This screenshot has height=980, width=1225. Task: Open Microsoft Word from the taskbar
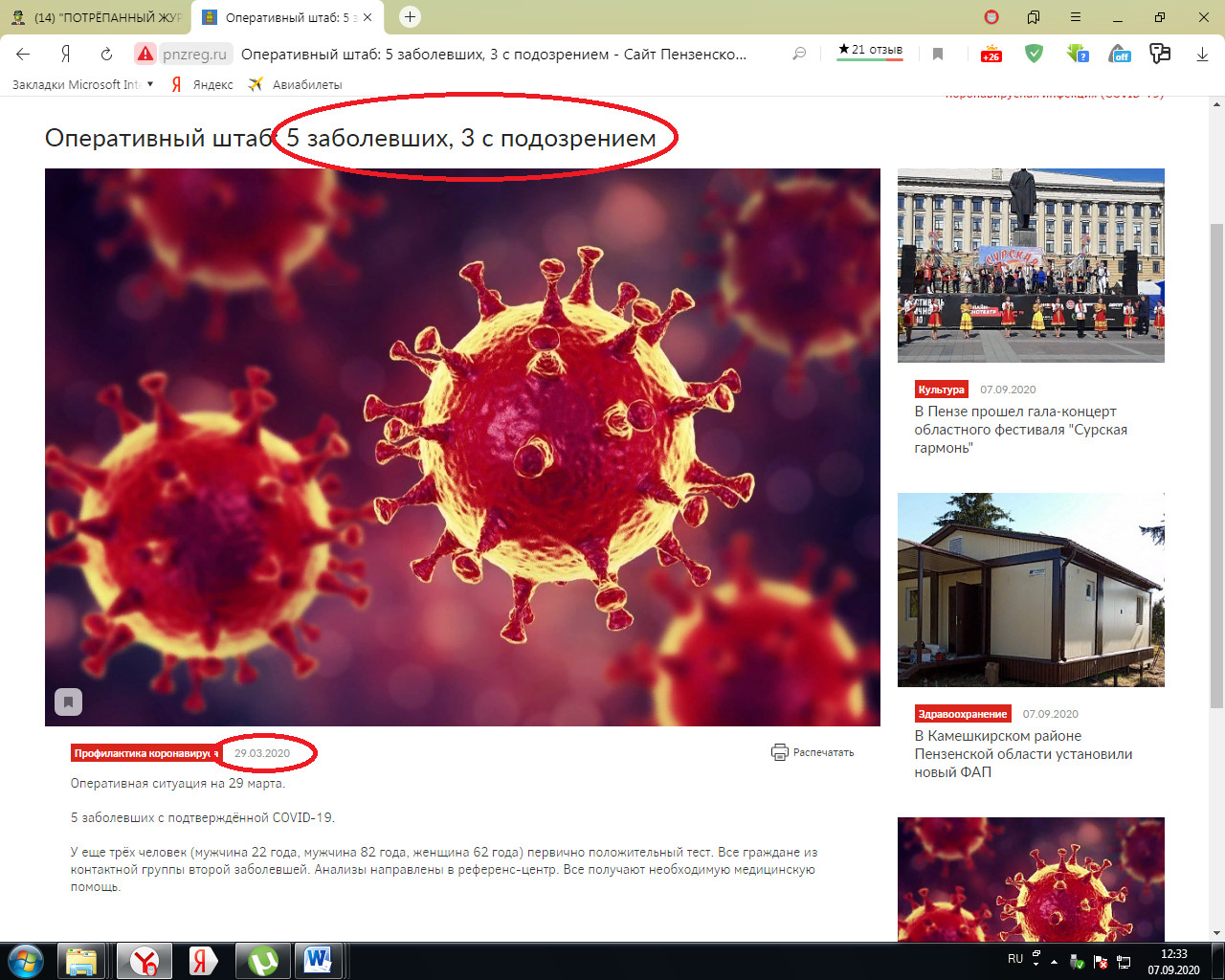point(319,961)
